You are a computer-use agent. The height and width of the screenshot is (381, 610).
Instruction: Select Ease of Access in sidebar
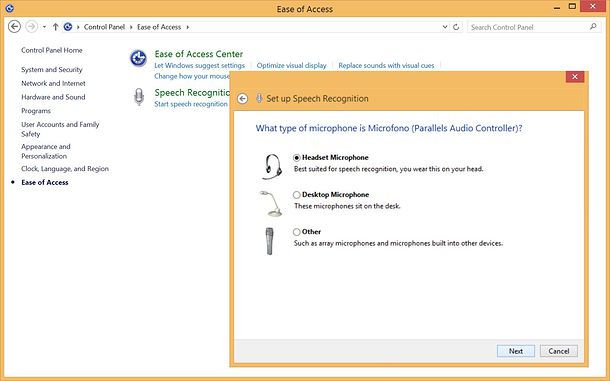coord(45,183)
